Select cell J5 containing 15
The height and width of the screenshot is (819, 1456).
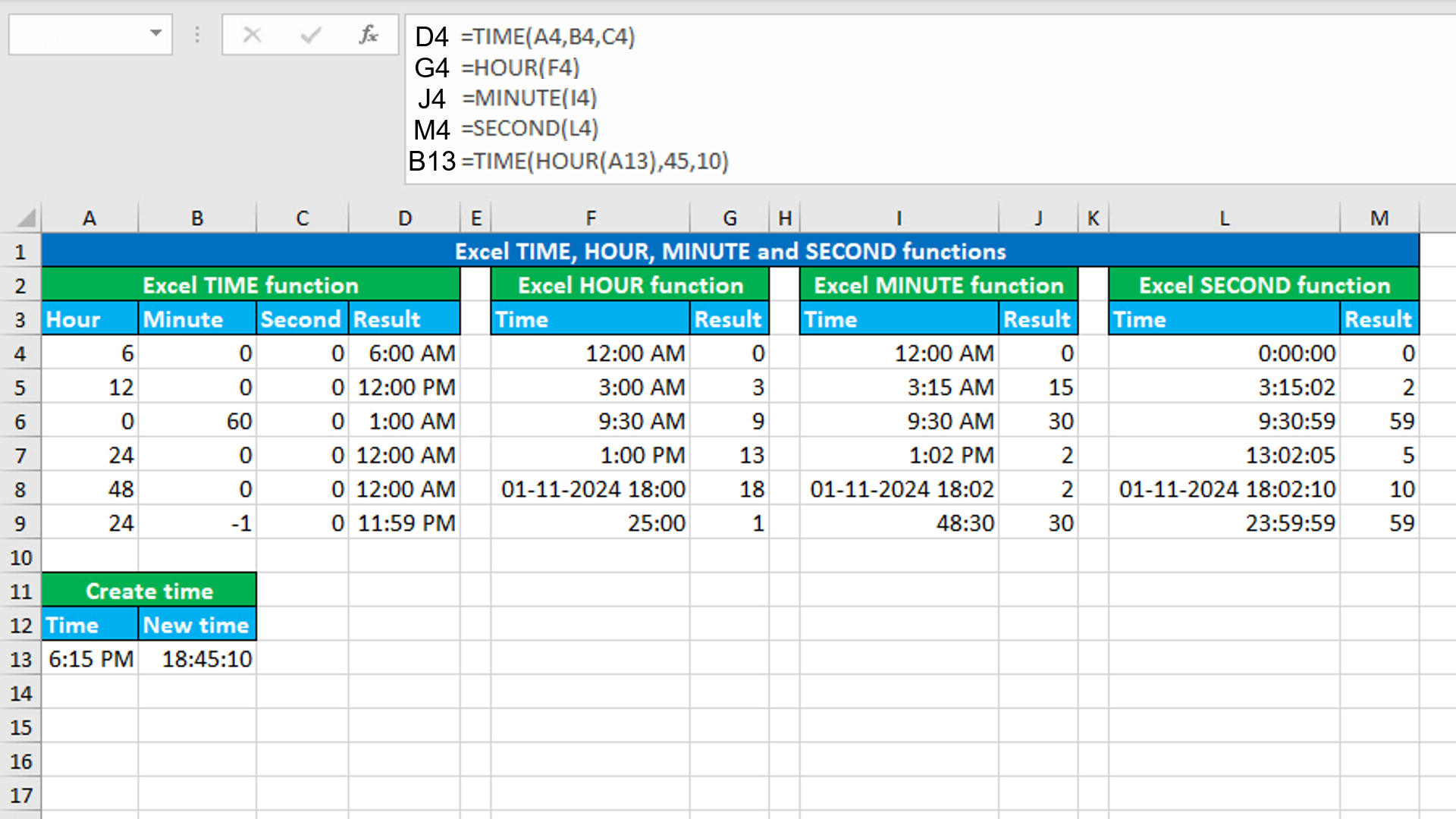(x=1038, y=388)
